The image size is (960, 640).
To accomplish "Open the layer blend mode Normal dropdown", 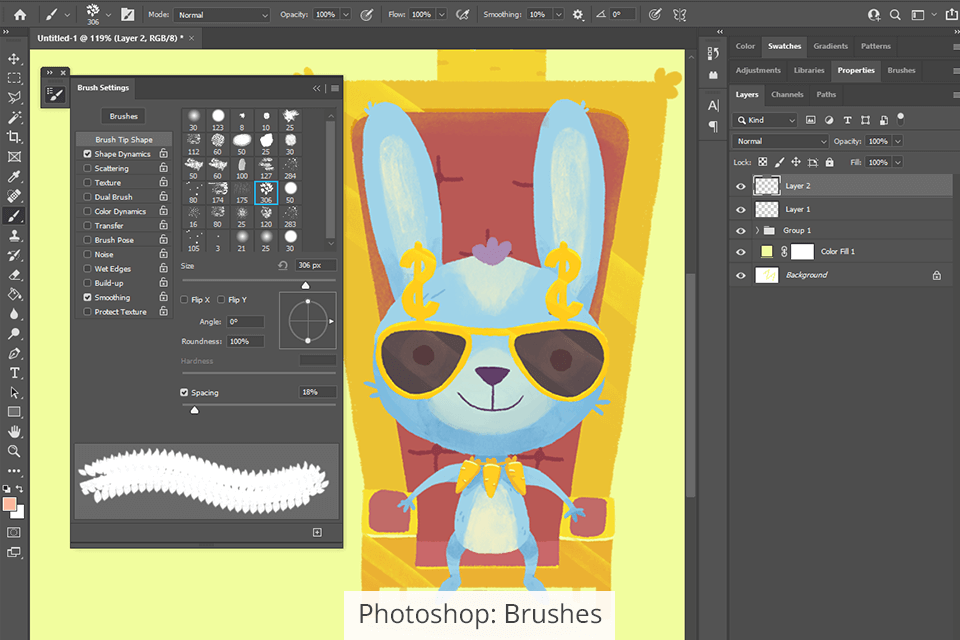I will pos(781,141).
